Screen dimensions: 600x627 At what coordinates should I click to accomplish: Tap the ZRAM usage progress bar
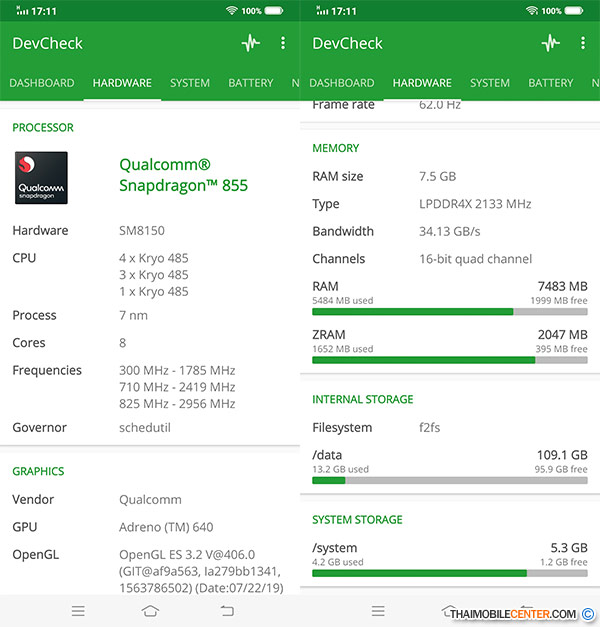450,360
